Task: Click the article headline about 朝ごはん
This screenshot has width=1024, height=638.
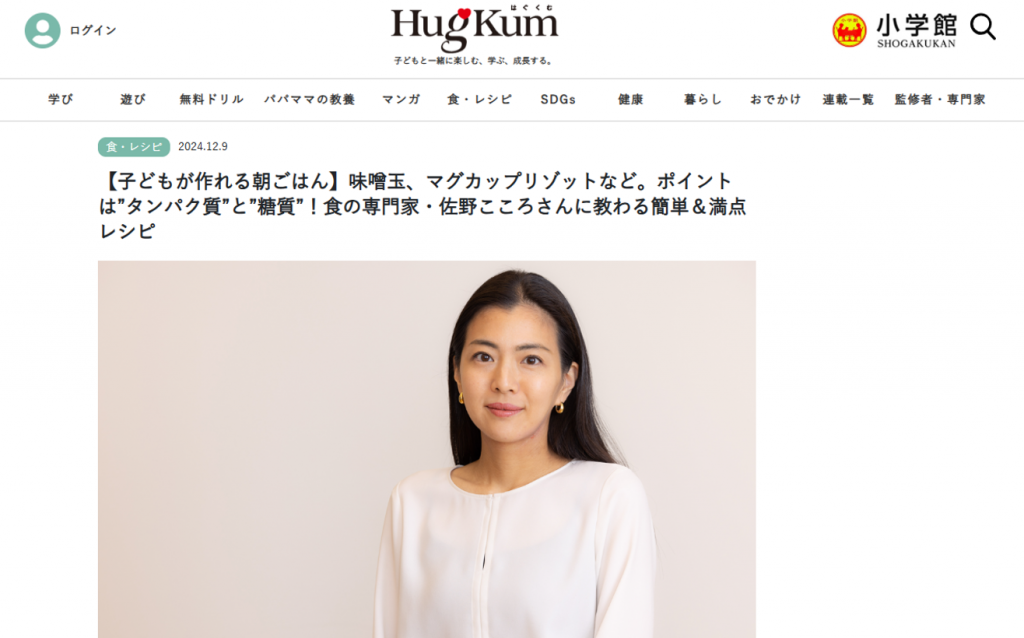Action: [x=423, y=206]
